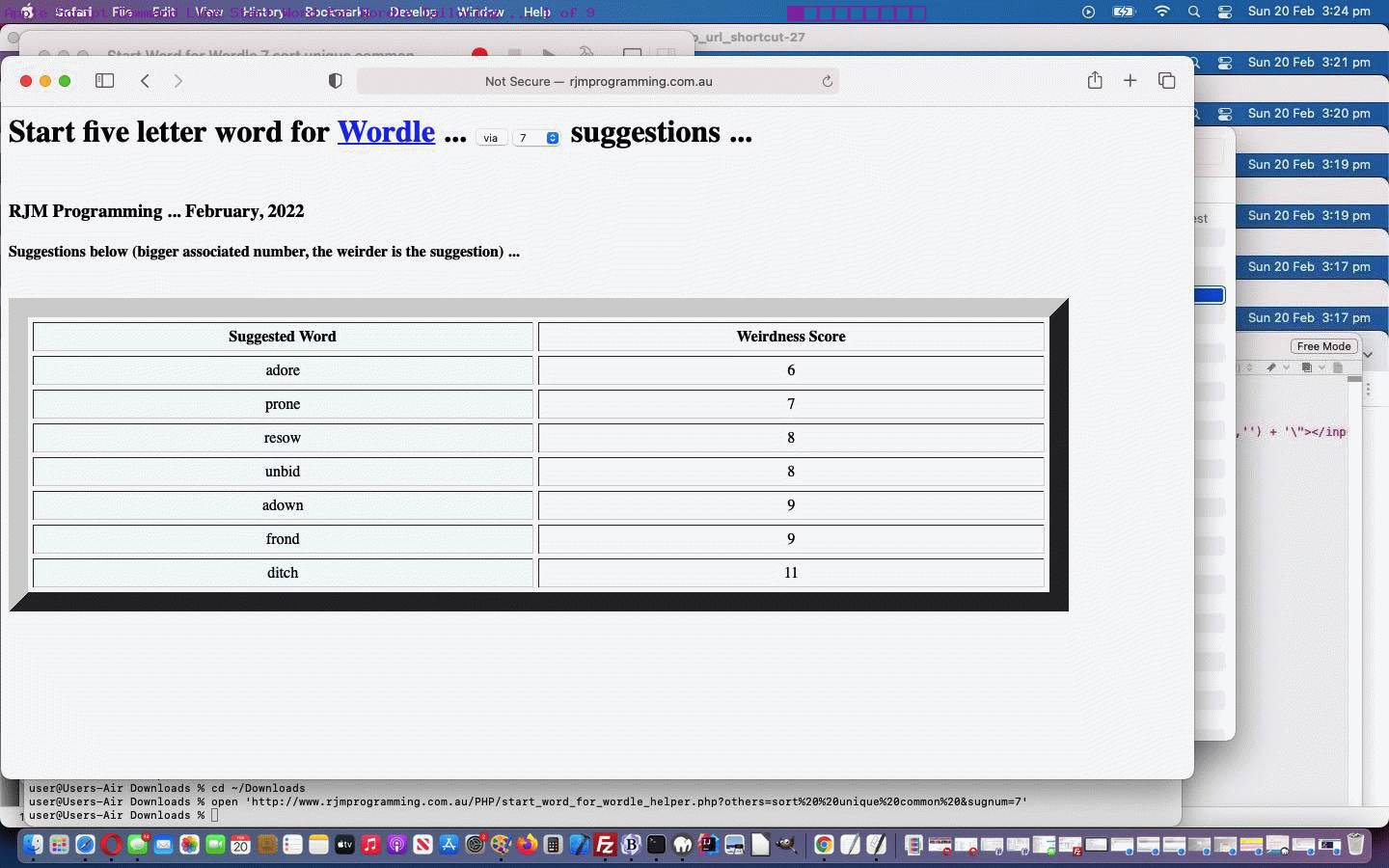Click the Suggested Word column header
Image resolution: width=1389 pixels, height=868 pixels.
tap(283, 337)
